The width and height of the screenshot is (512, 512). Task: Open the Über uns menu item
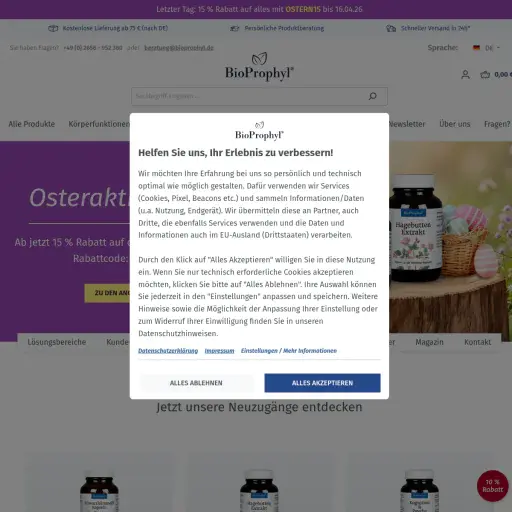click(454, 124)
